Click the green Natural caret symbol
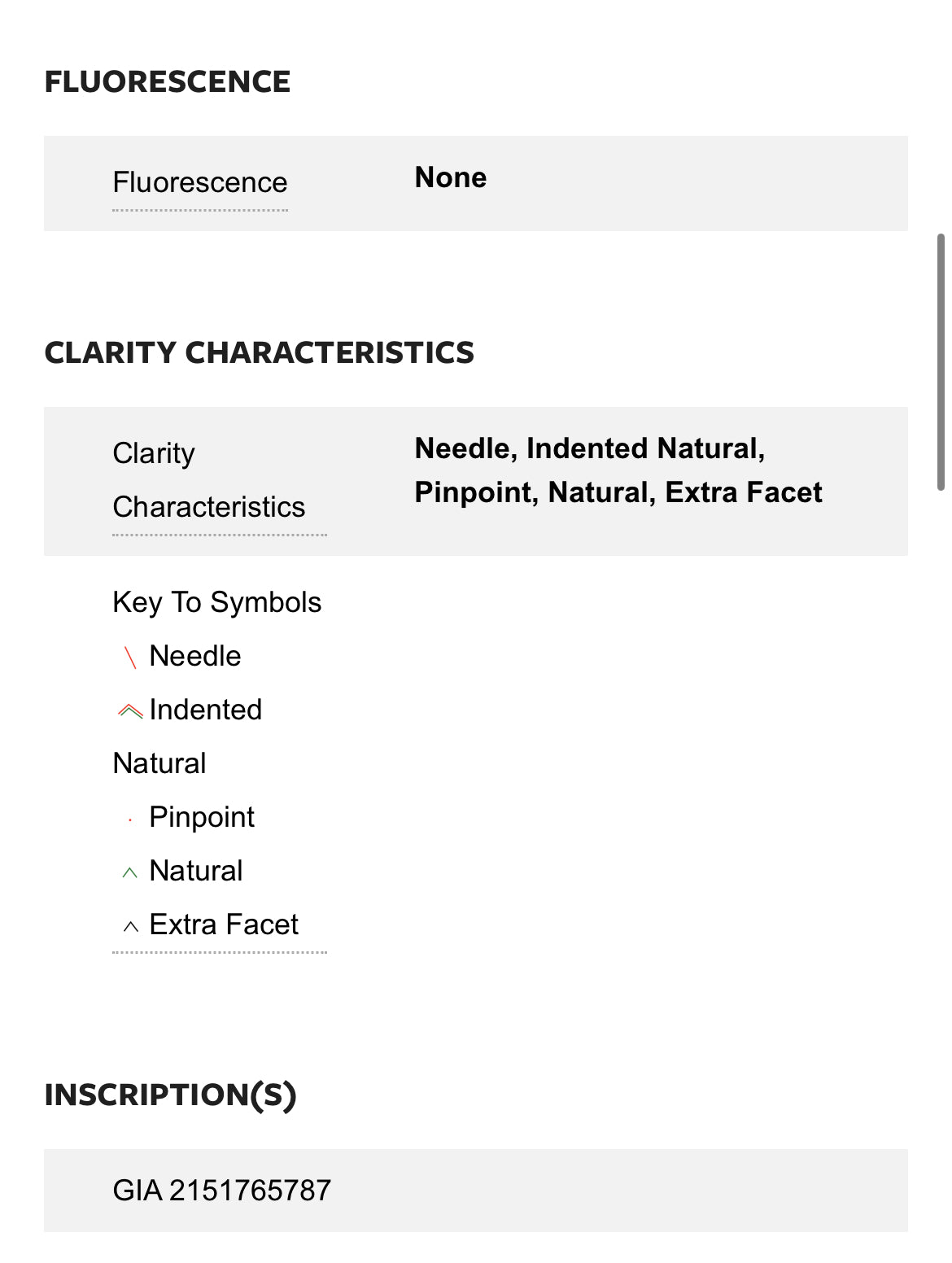Image resolution: width=952 pixels, height=1263 pixels. (130, 873)
